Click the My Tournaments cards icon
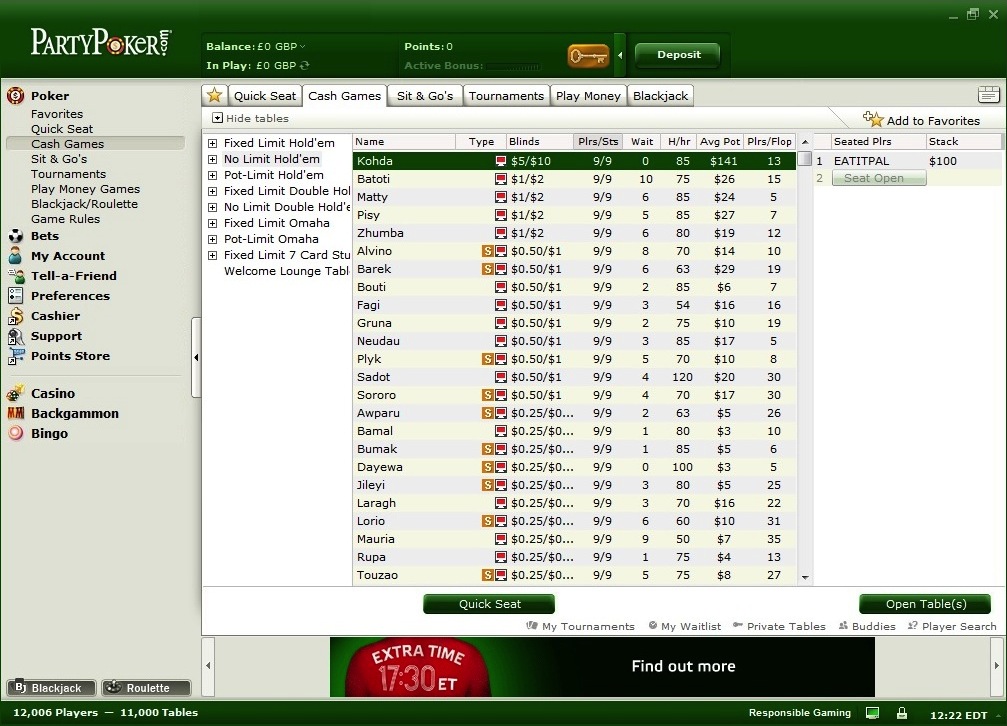The height and width of the screenshot is (726, 1007). point(532,625)
